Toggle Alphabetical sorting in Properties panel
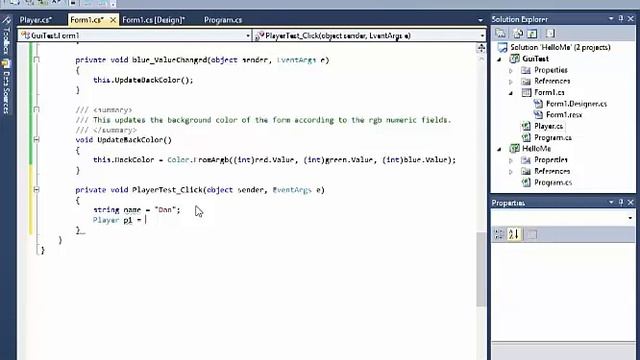 coord(514,234)
